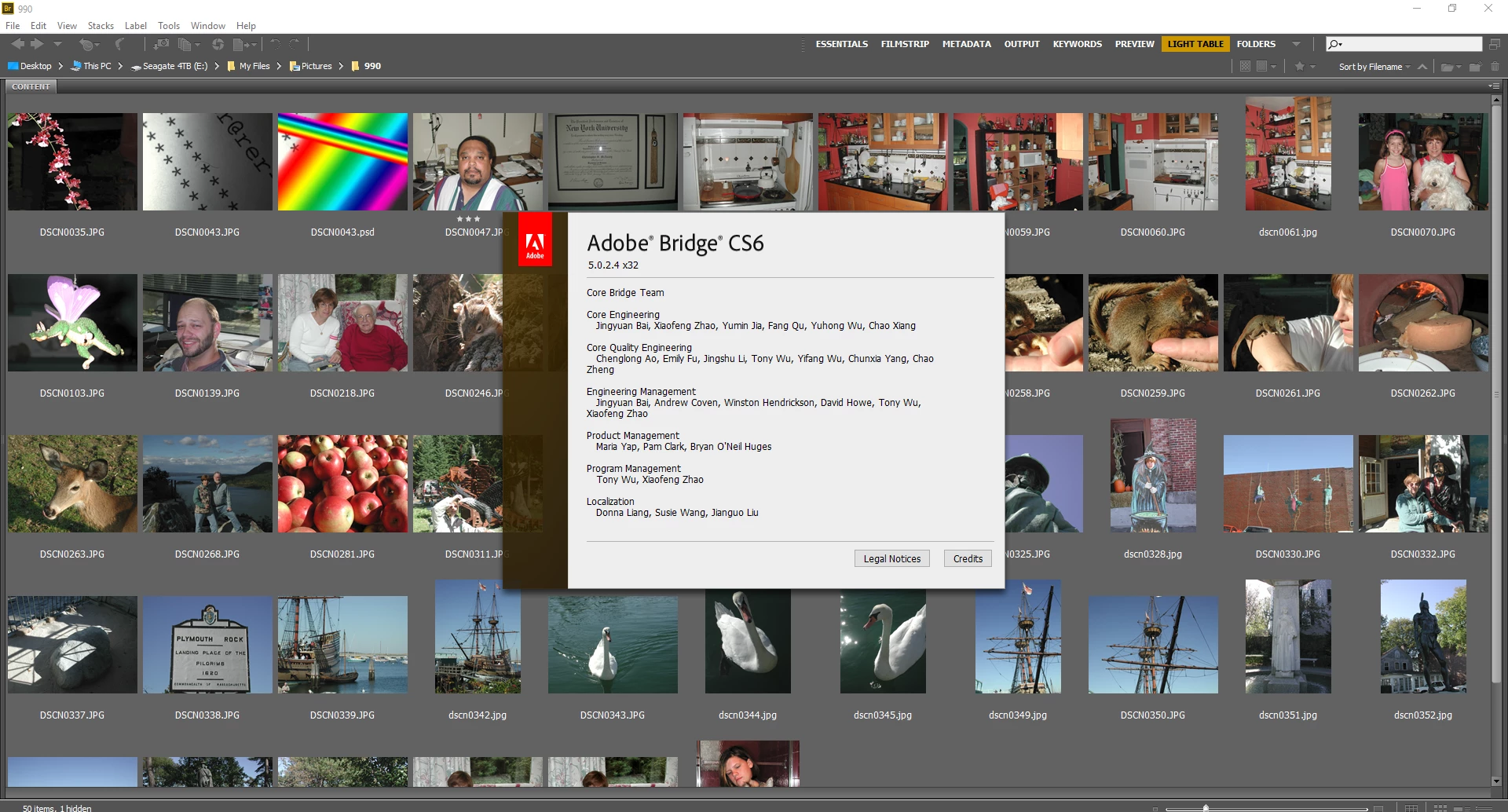This screenshot has height=812, width=1508.
Task: Click the Credits button
Action: (x=968, y=558)
